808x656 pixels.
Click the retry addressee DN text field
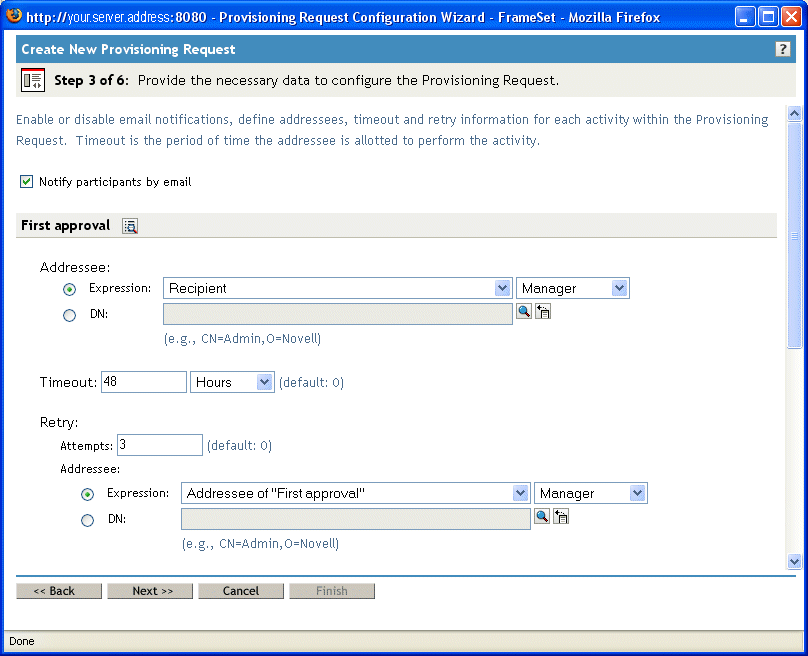[x=356, y=519]
